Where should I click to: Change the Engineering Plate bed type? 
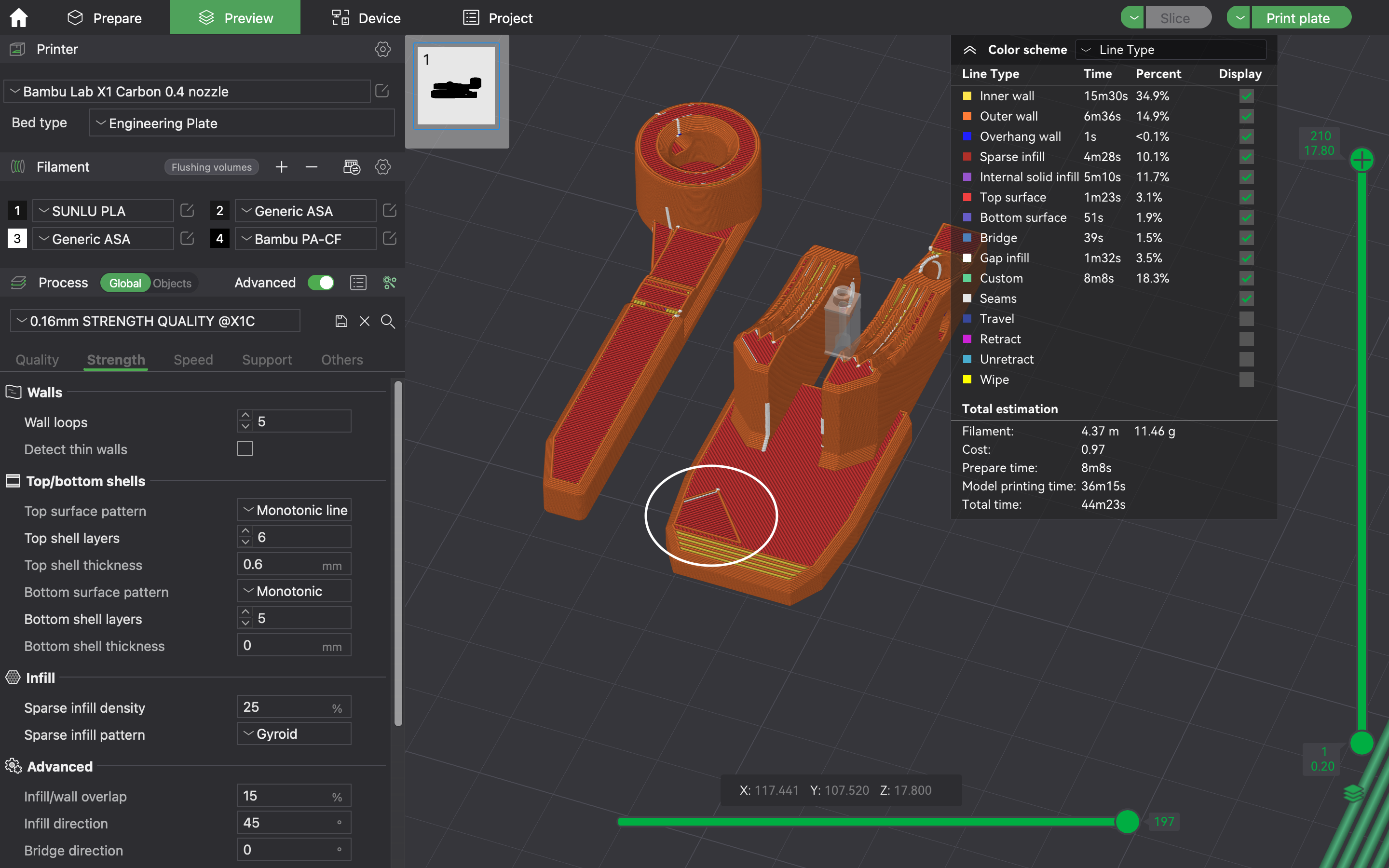coord(241,122)
